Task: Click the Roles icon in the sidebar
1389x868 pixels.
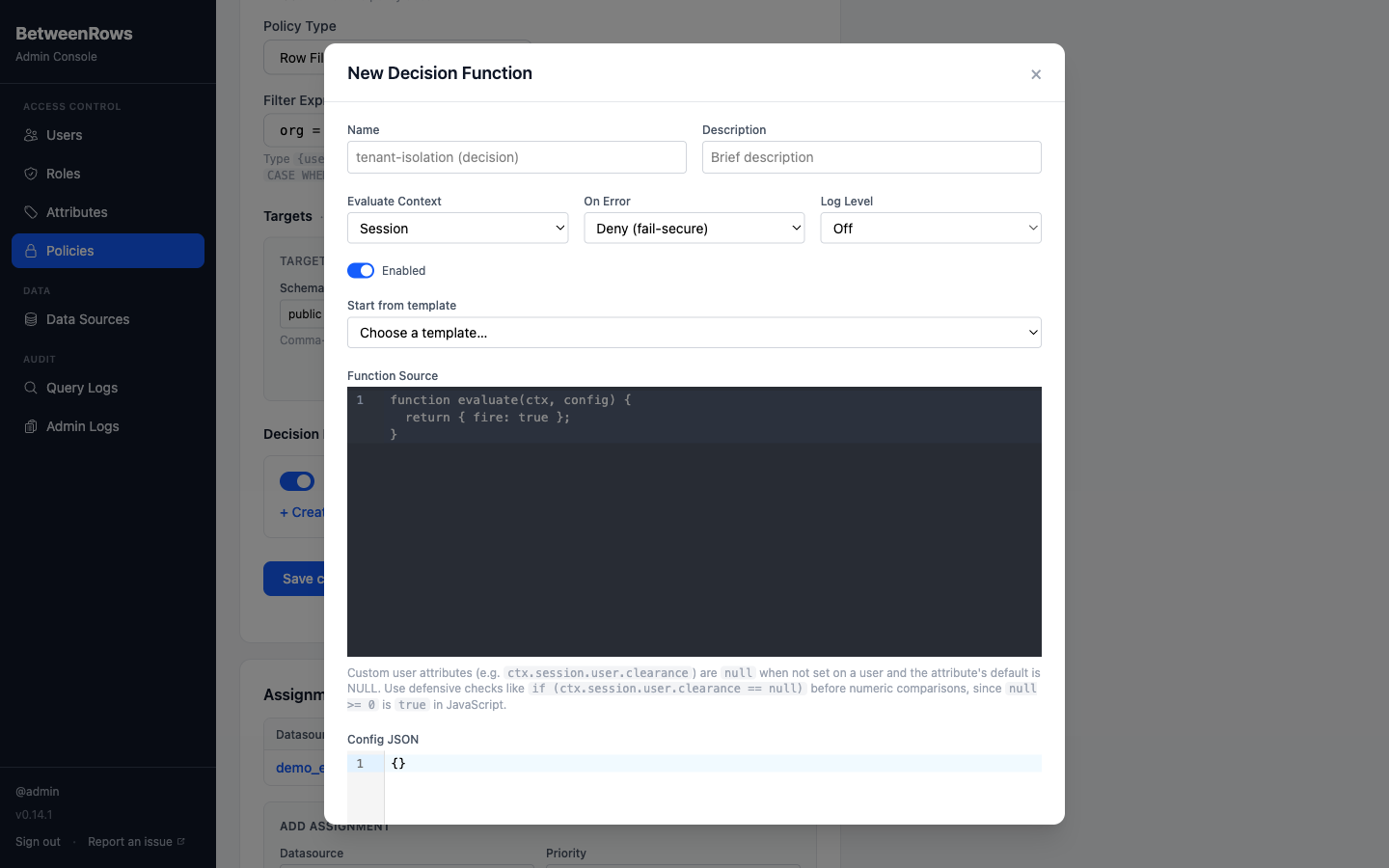Action: click(x=33, y=174)
